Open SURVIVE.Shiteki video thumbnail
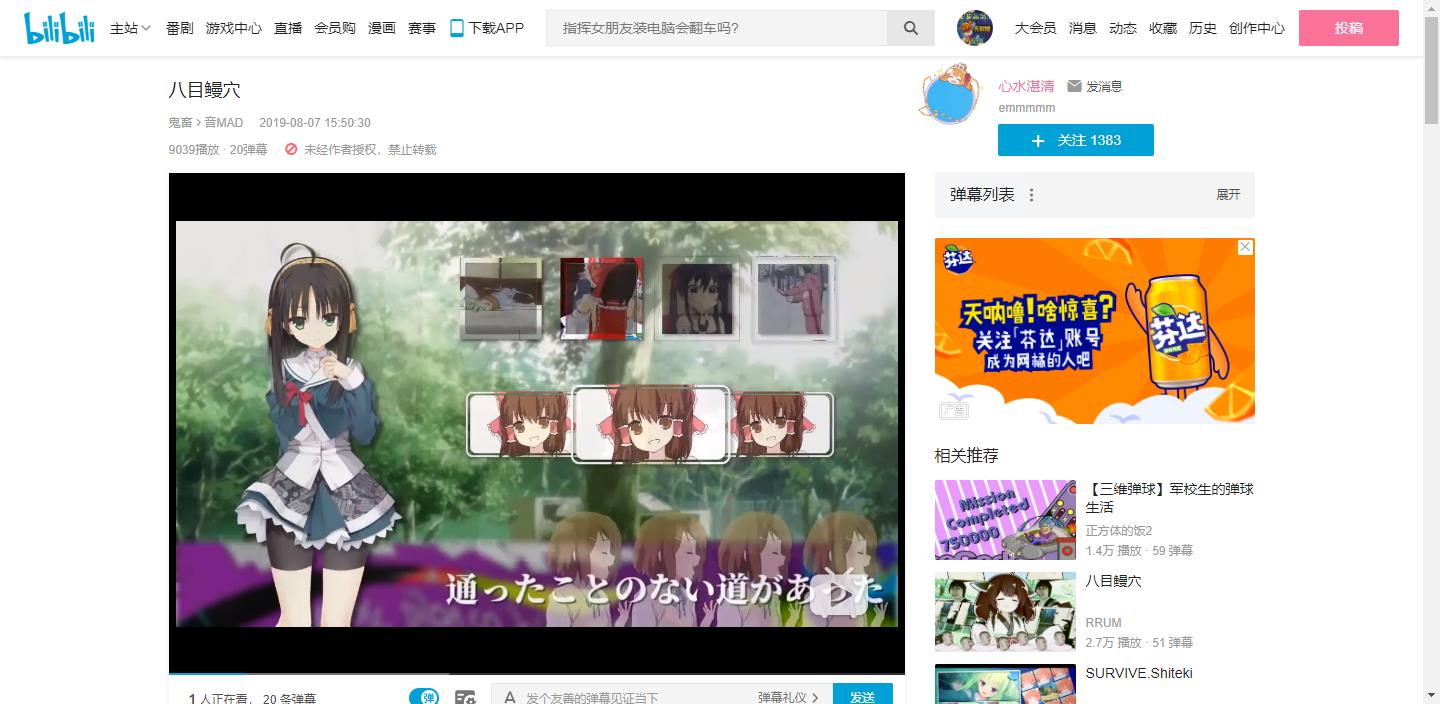The width and height of the screenshot is (1440, 704). tap(1005, 684)
